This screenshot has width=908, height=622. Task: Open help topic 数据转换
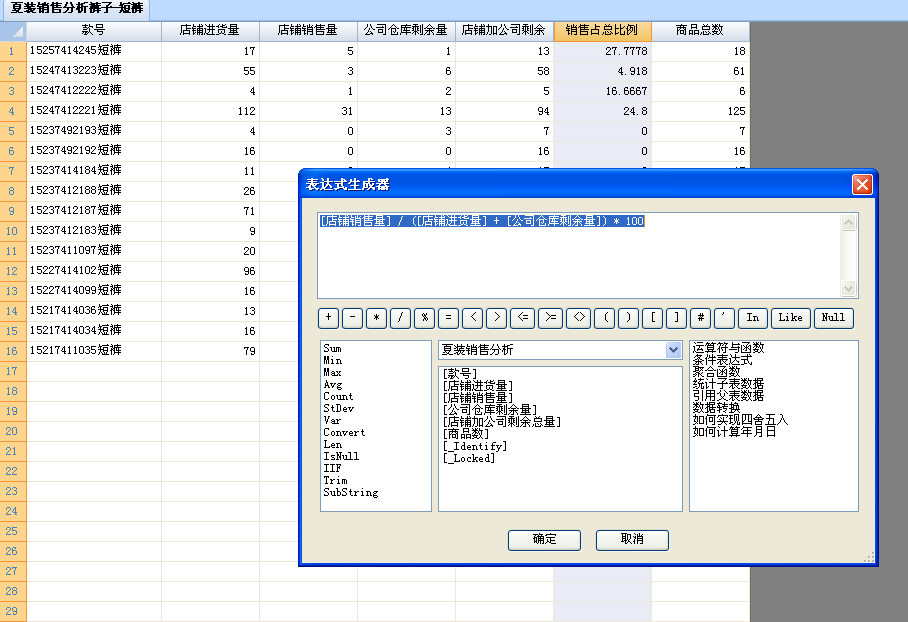716,408
